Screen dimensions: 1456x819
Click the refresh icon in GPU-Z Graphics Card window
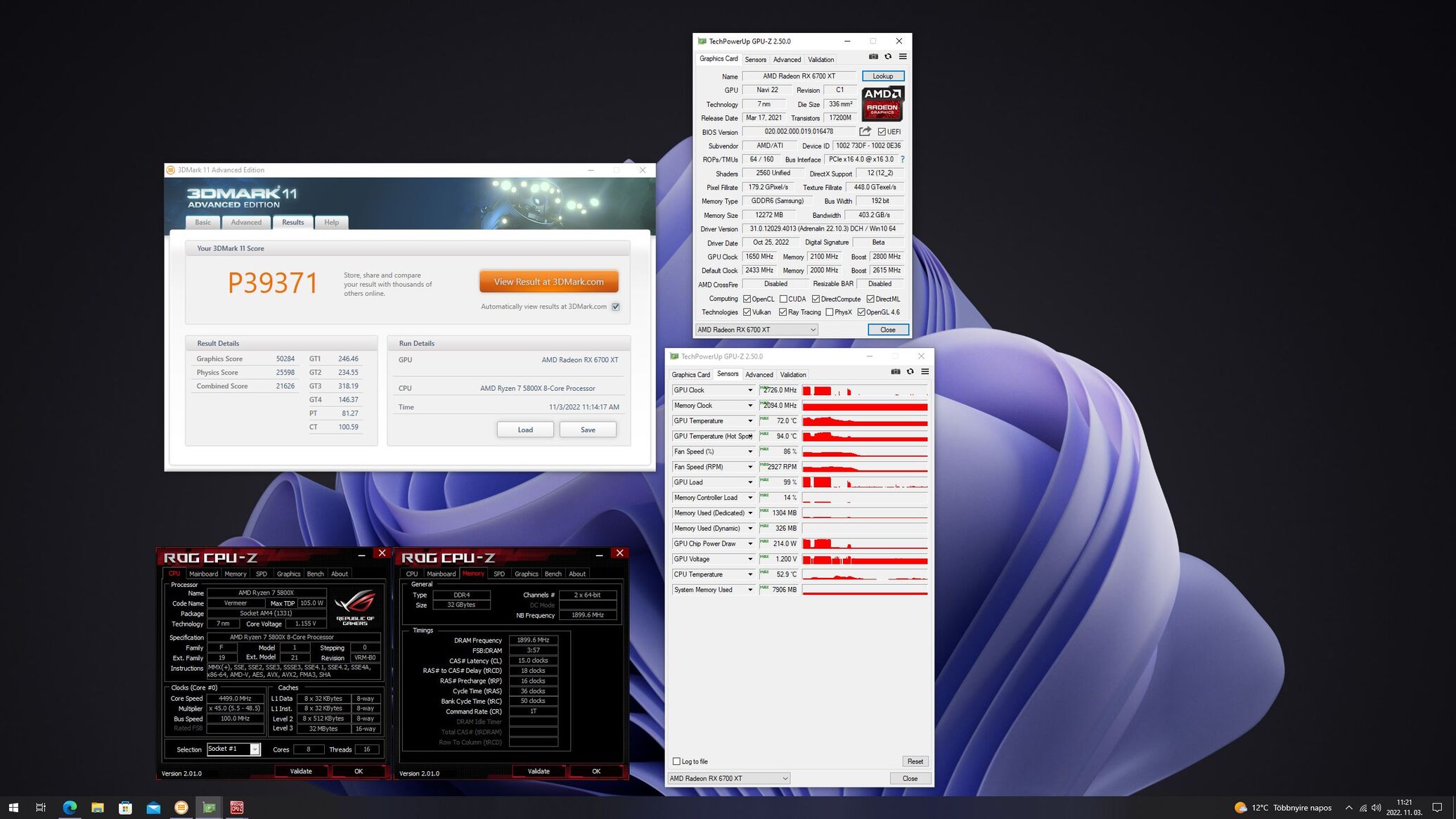tap(888, 57)
